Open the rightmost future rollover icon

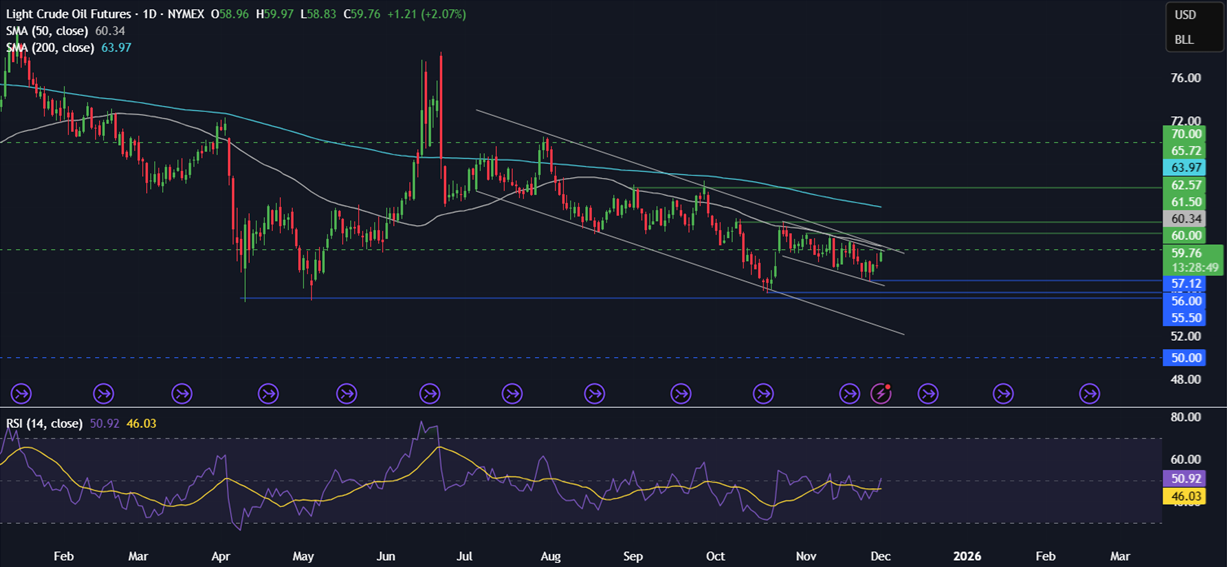click(x=1089, y=394)
